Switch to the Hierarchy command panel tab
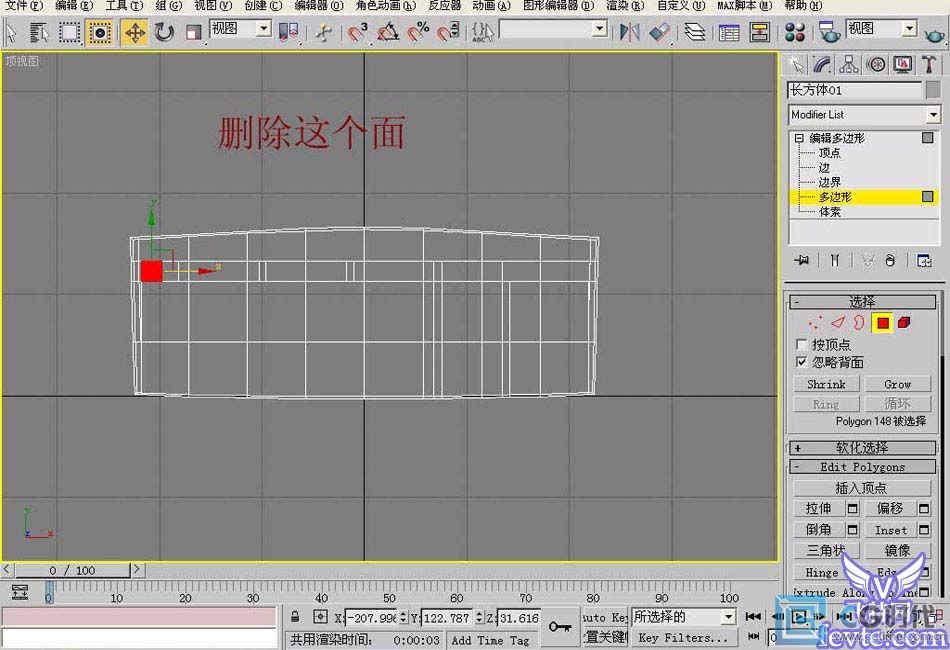Image resolution: width=950 pixels, height=650 pixels. point(849,64)
